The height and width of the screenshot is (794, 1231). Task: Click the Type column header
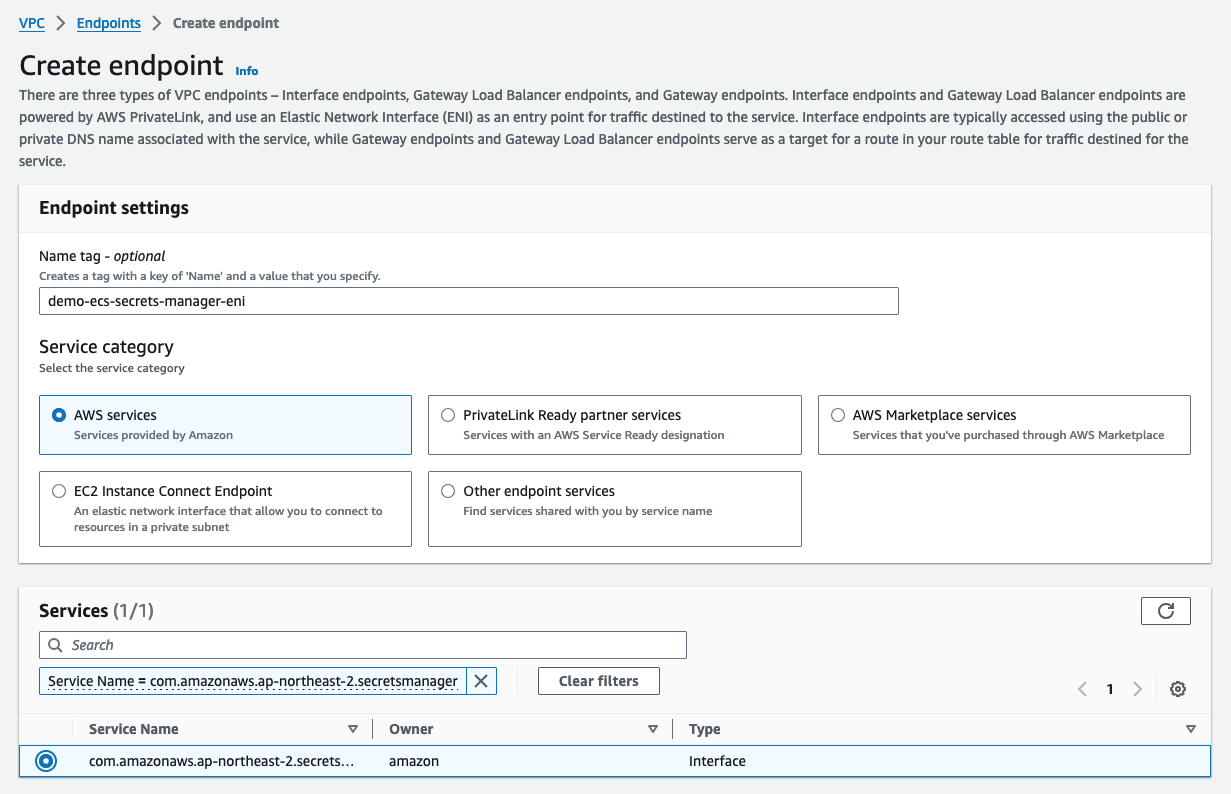[x=705, y=729]
